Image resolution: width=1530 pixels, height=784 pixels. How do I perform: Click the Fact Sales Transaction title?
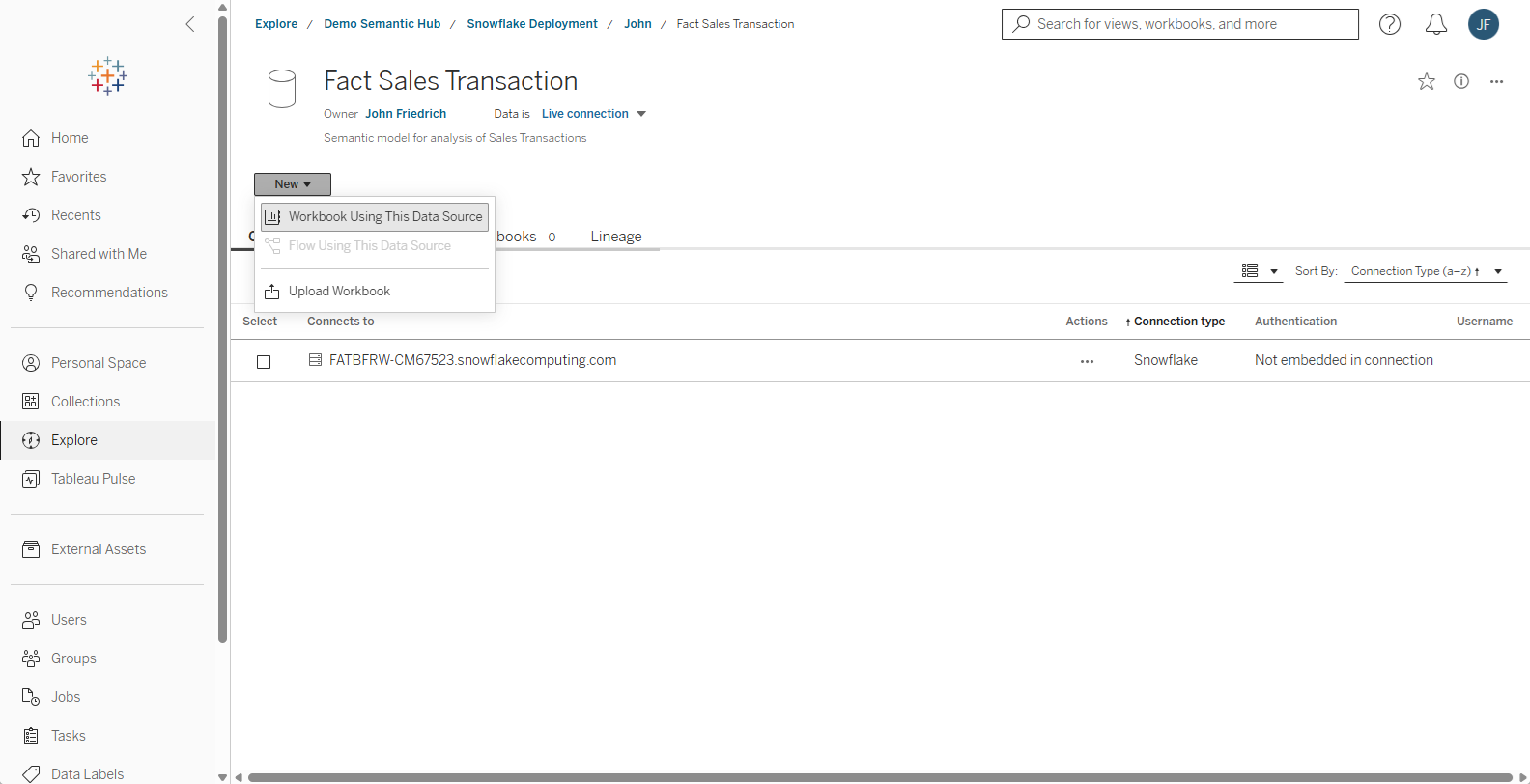(451, 81)
